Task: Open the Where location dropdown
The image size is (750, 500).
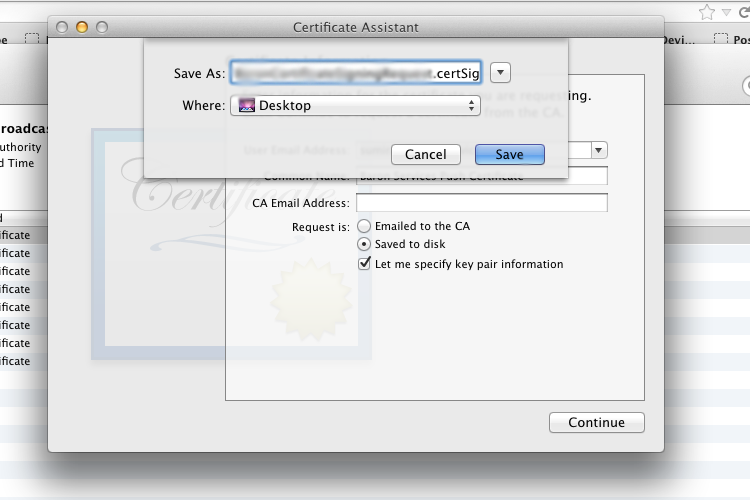Action: coord(355,105)
